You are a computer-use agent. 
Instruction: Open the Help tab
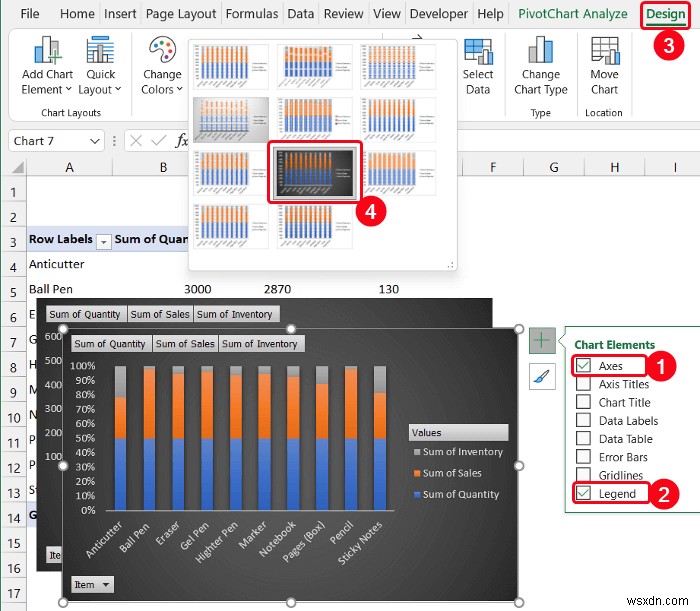pyautogui.click(x=490, y=14)
